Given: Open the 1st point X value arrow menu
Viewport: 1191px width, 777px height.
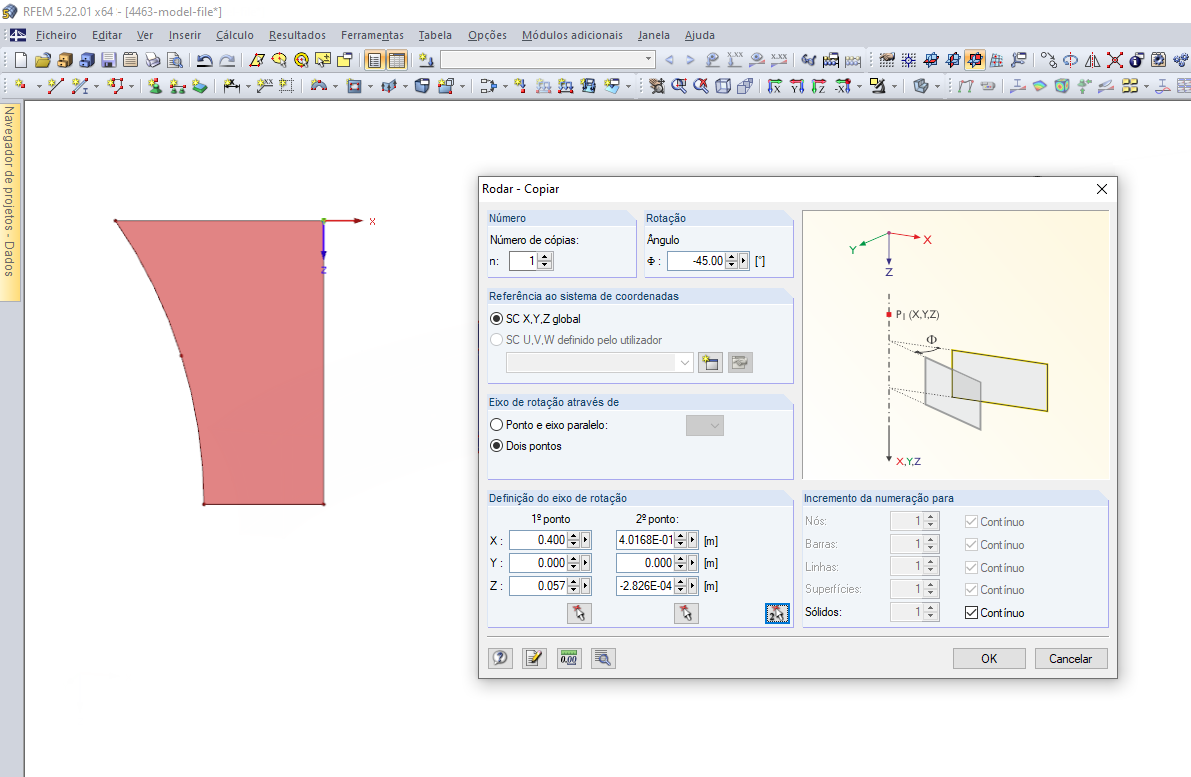Looking at the screenshot, I should click(x=586, y=540).
